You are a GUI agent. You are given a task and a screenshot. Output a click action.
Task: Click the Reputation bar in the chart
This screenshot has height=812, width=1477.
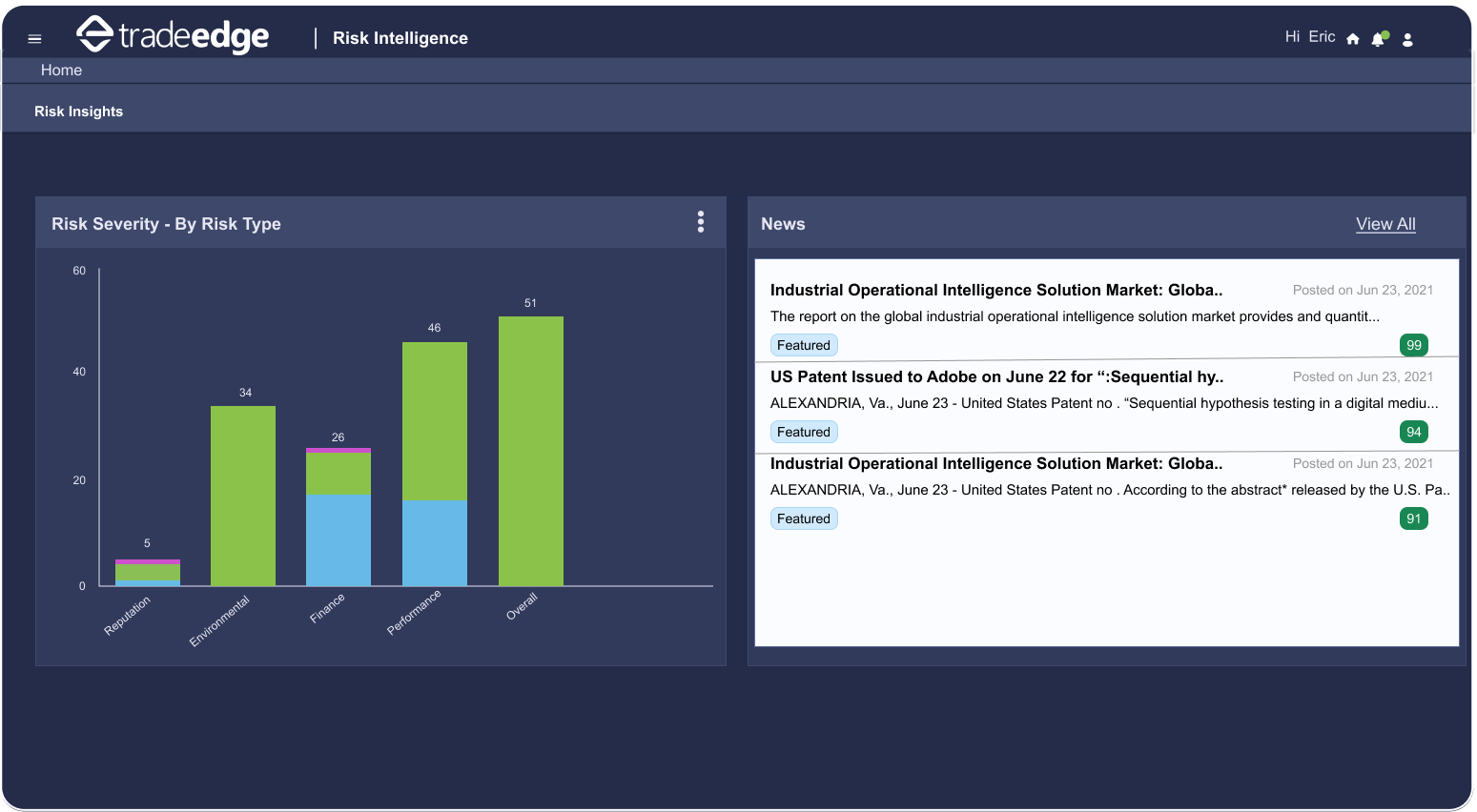[148, 573]
